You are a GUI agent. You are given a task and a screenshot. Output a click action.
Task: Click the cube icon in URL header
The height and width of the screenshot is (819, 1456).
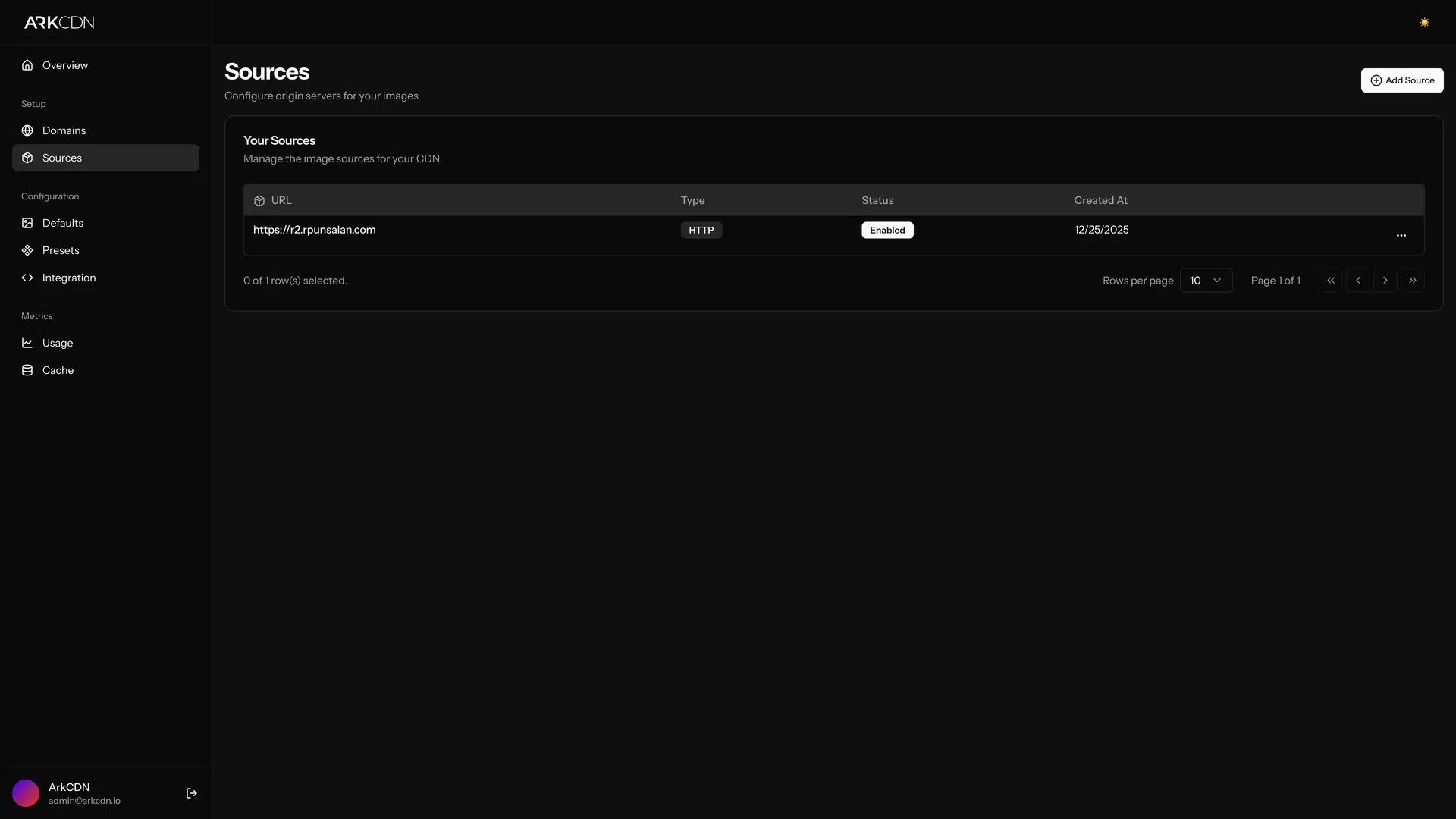[x=259, y=201]
